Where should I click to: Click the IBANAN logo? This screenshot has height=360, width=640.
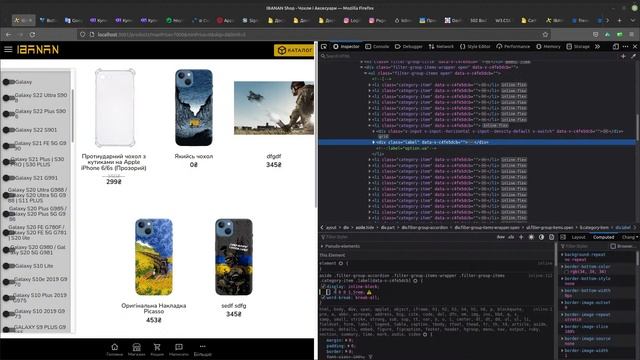coord(38,49)
